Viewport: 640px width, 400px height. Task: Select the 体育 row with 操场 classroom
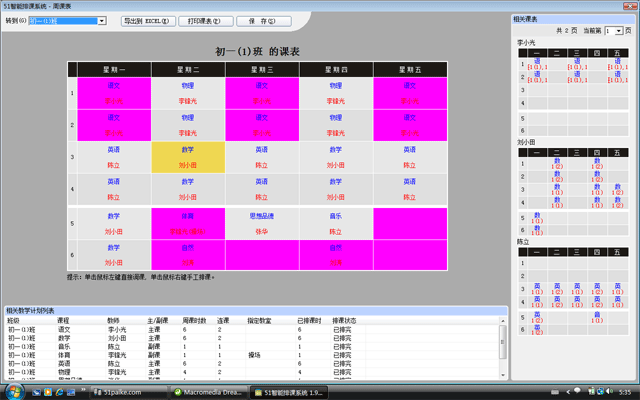(252, 355)
